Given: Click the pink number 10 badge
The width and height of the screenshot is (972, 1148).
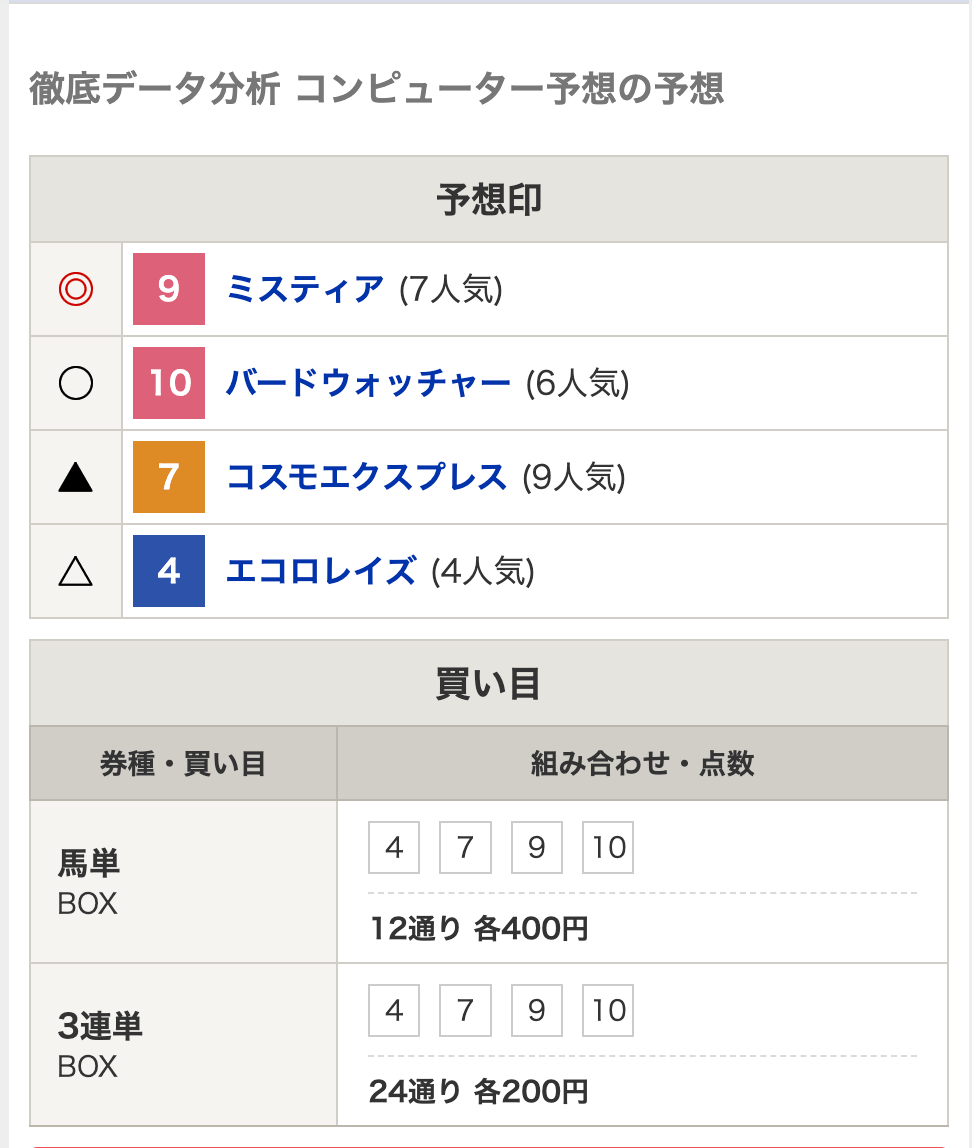Looking at the screenshot, I should (x=168, y=383).
